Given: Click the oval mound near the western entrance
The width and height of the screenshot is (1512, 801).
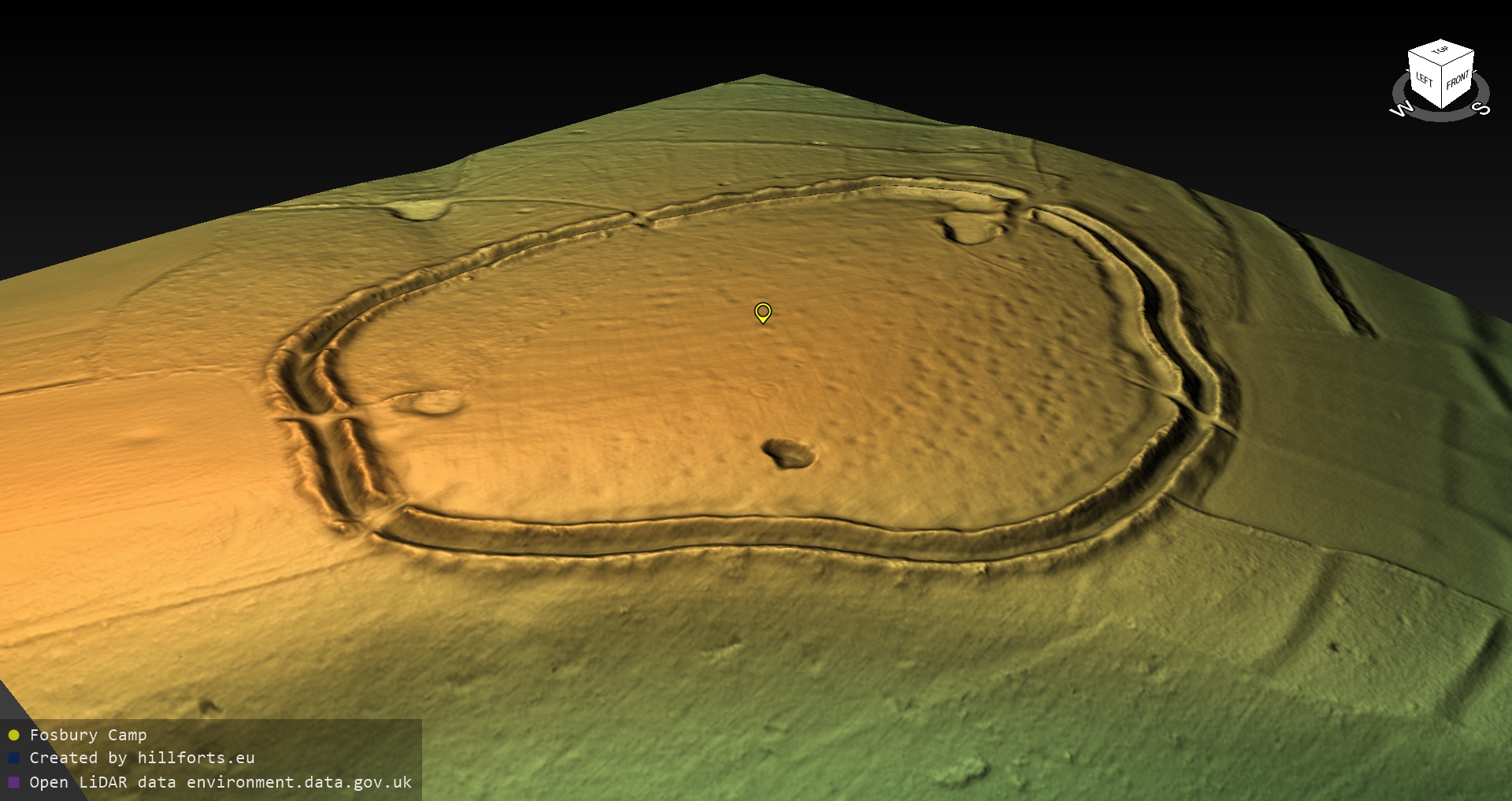Looking at the screenshot, I should pos(431,402).
